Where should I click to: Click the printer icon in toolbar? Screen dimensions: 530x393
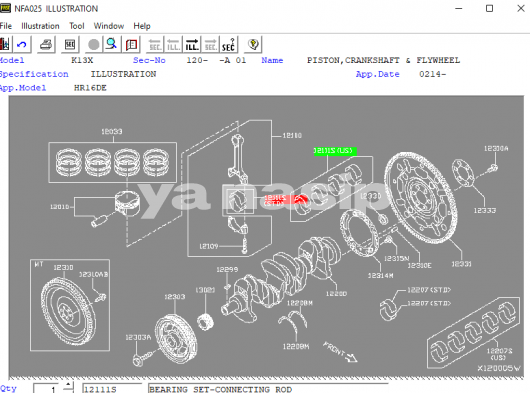(x=46, y=45)
